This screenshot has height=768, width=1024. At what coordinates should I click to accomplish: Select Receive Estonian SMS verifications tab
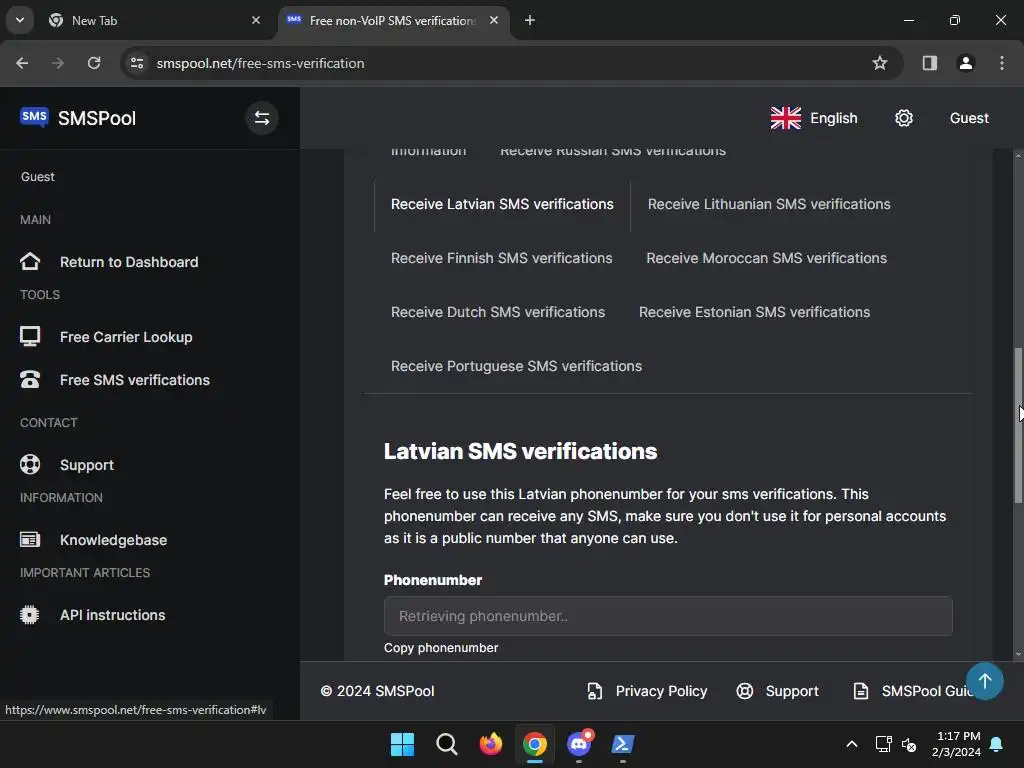(x=754, y=312)
